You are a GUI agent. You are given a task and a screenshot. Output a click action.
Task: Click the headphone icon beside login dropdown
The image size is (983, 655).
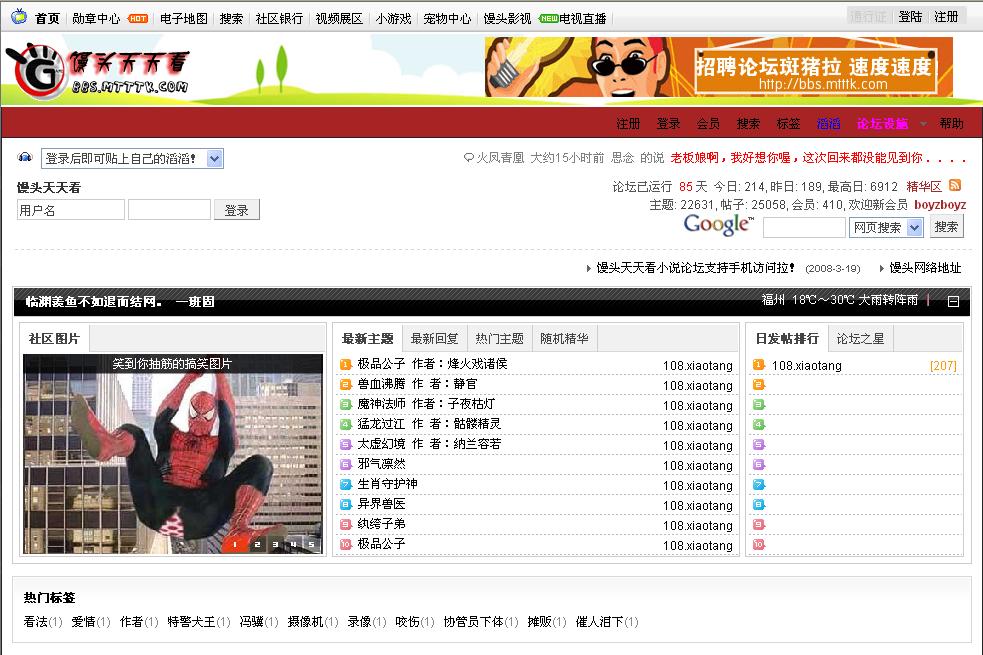point(25,158)
